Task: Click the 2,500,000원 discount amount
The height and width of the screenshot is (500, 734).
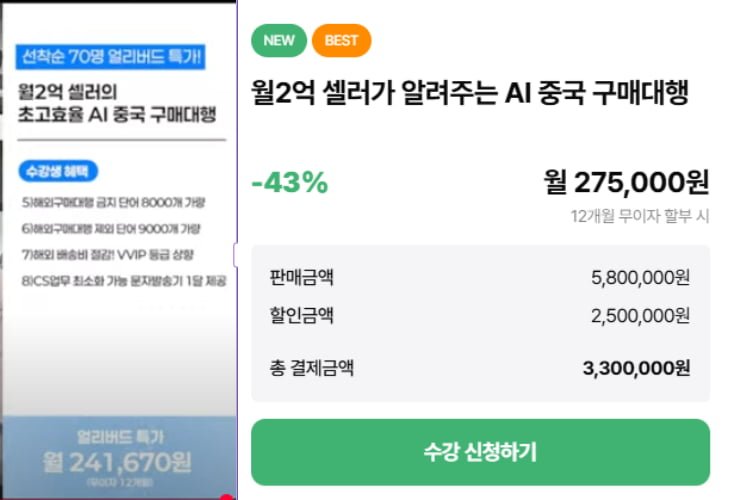Action: click(x=640, y=316)
